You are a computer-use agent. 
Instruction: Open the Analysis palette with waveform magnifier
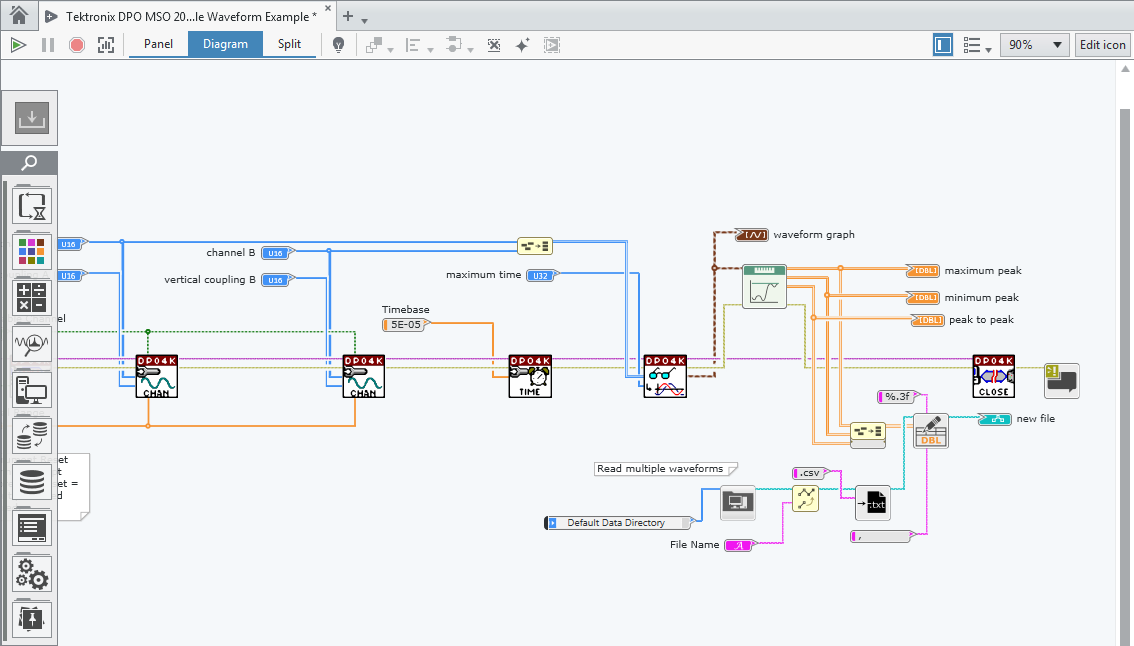33,343
